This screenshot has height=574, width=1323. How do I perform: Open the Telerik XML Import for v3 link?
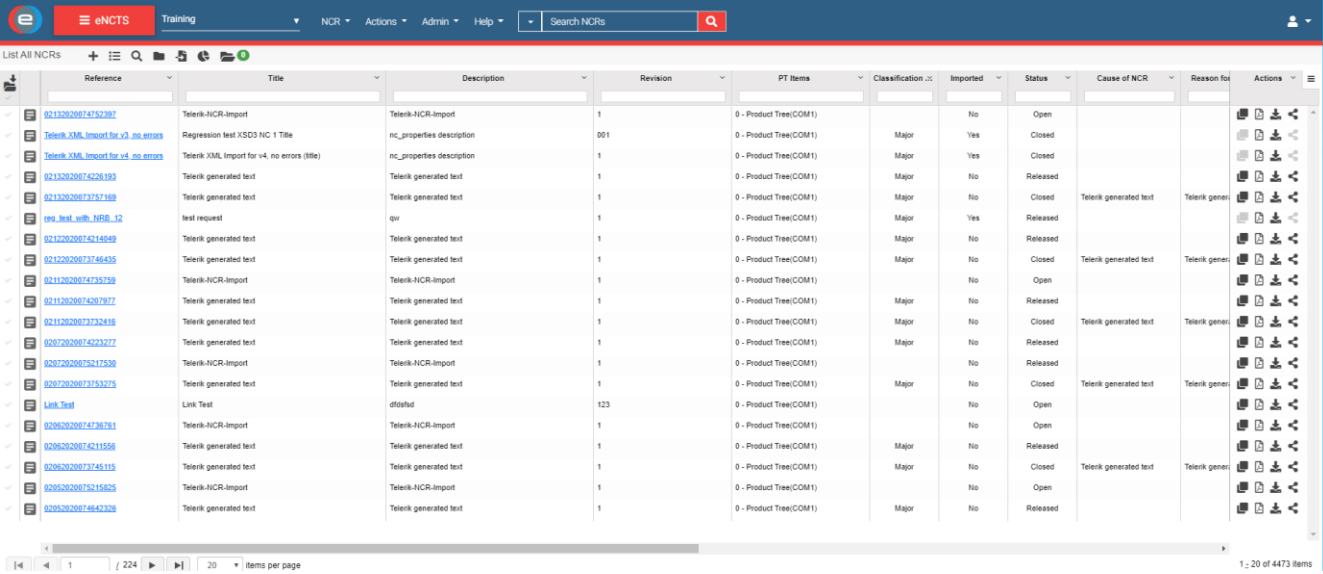pos(103,135)
